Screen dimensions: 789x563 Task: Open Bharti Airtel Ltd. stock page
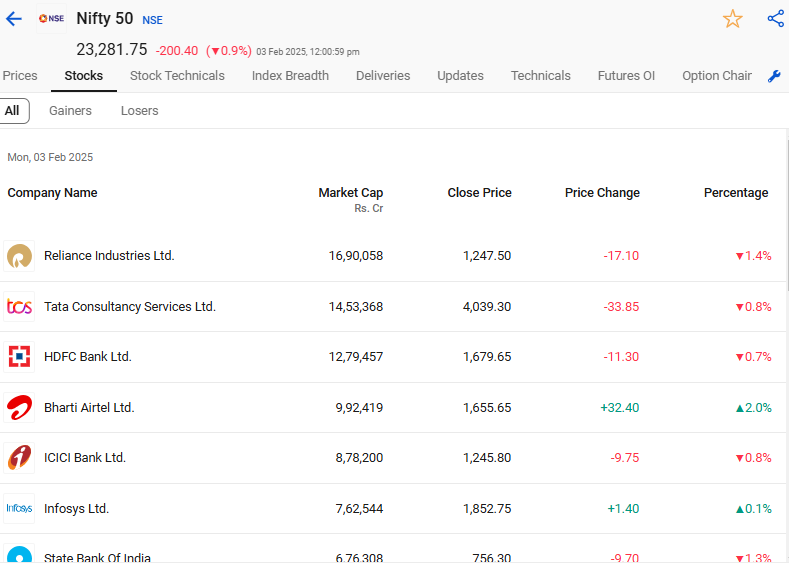(x=89, y=408)
